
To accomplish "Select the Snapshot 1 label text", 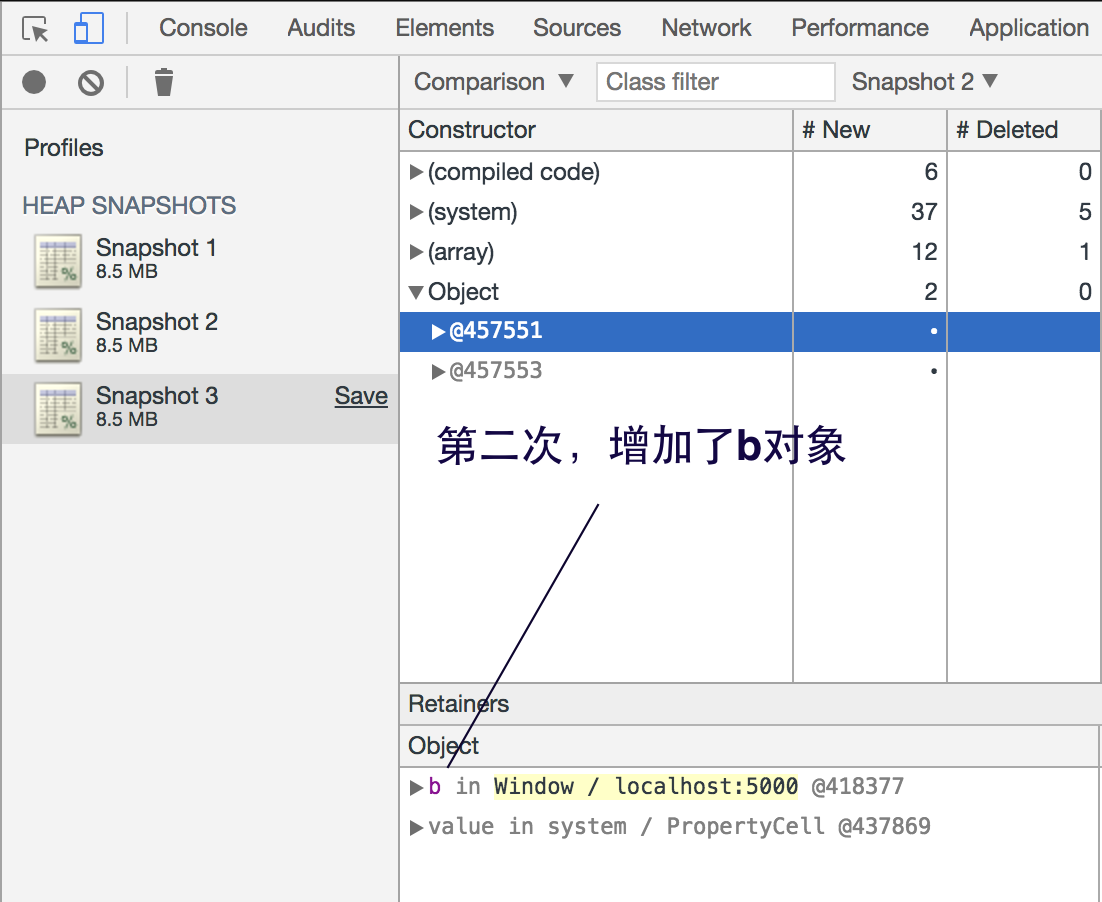I will click(x=156, y=248).
